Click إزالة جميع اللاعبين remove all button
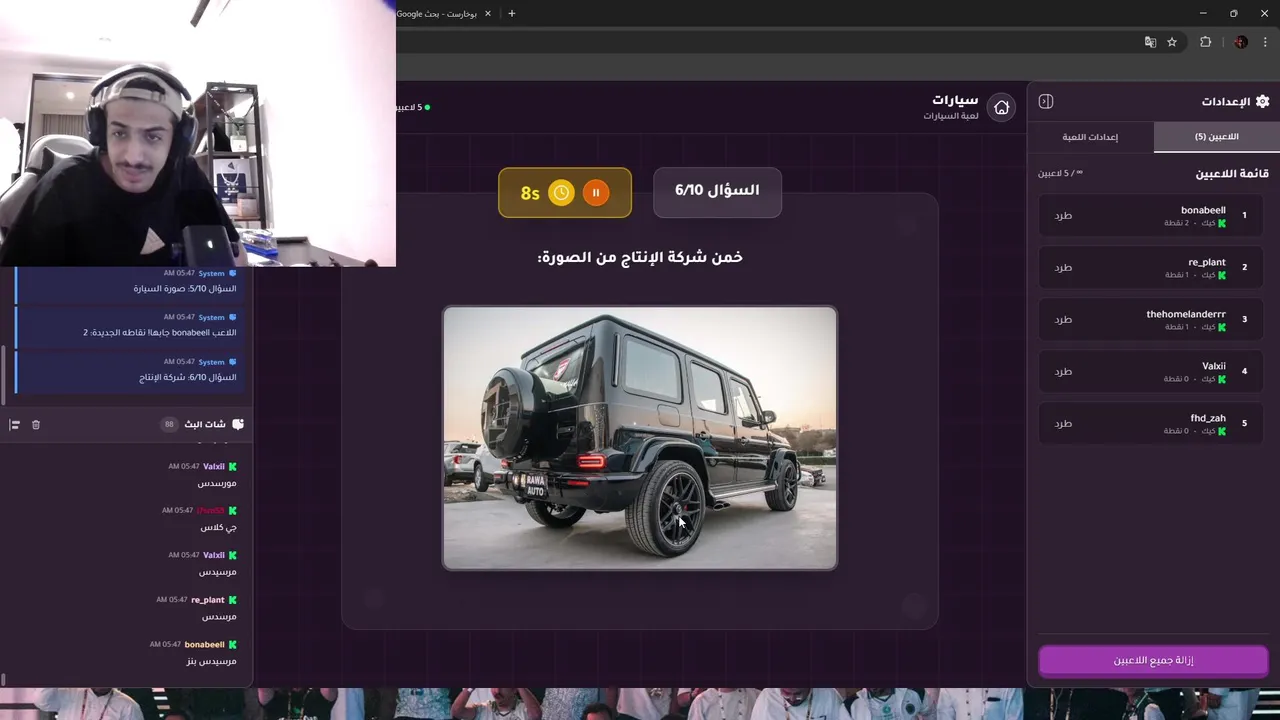 click(1153, 661)
